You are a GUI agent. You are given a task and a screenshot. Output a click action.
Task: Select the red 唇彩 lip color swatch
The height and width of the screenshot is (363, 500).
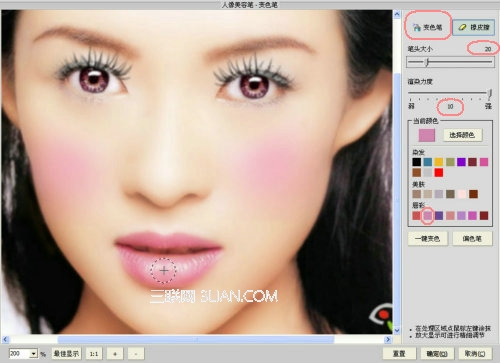point(417,215)
